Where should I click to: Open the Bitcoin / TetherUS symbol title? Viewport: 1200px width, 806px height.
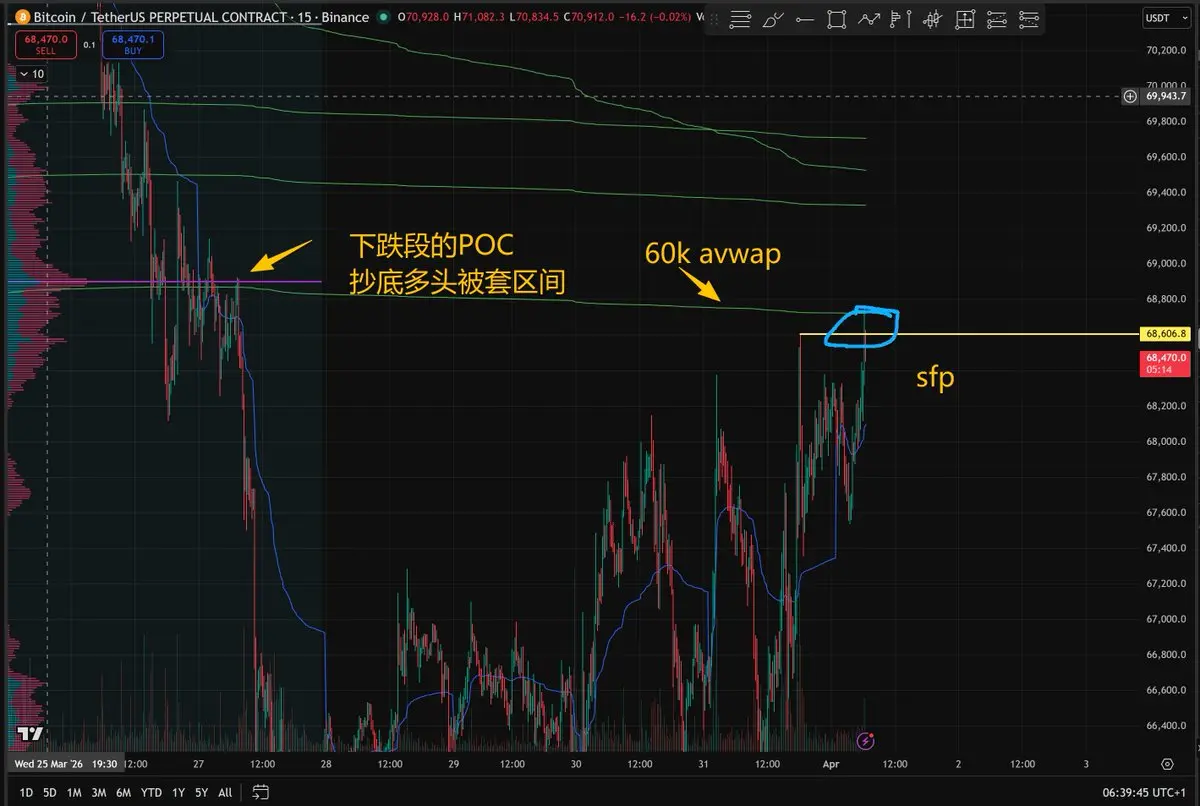tap(201, 17)
